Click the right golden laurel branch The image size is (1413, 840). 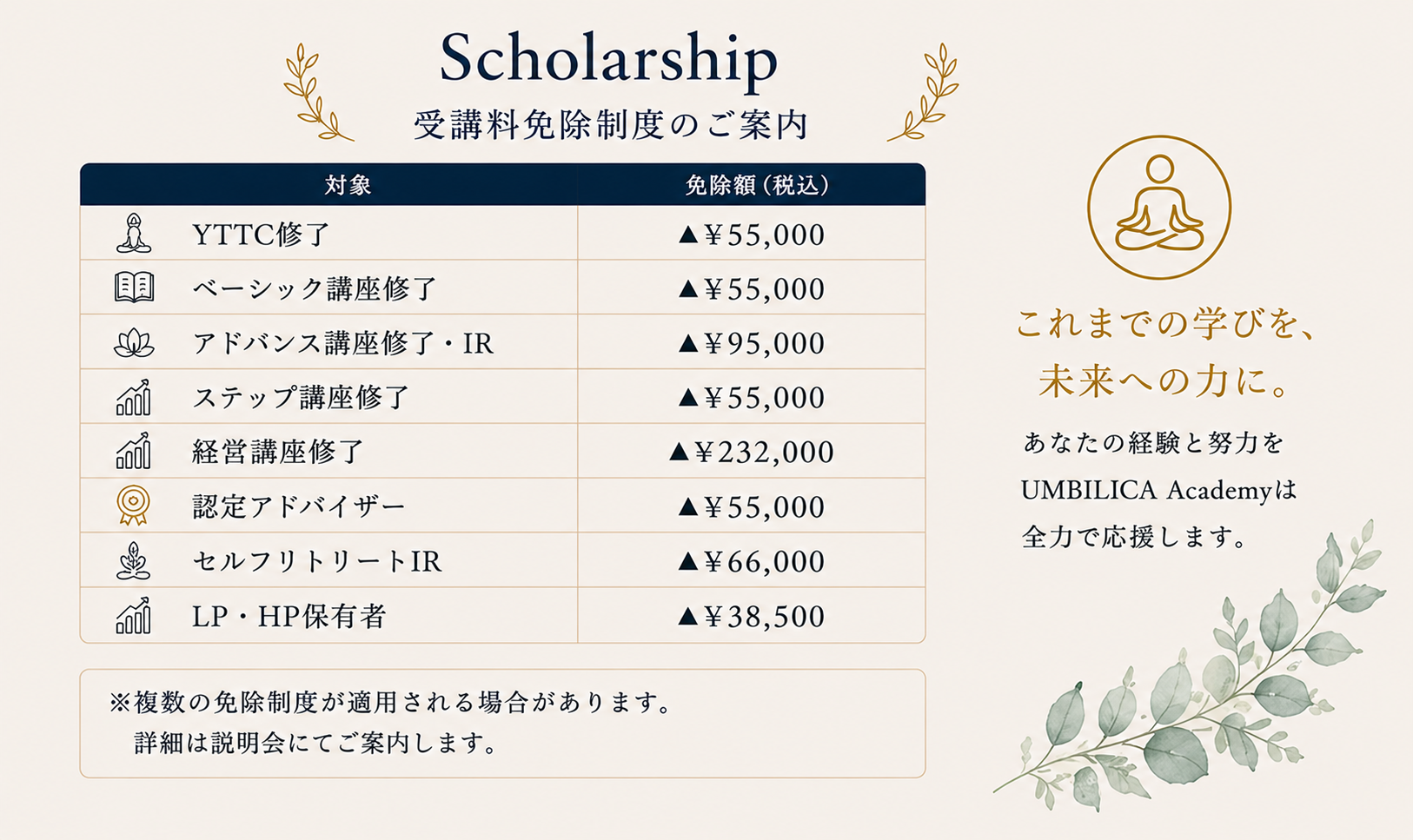[924, 92]
